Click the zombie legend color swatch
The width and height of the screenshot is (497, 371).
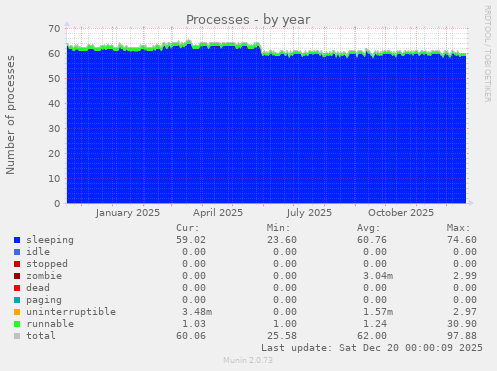[x=17, y=276]
